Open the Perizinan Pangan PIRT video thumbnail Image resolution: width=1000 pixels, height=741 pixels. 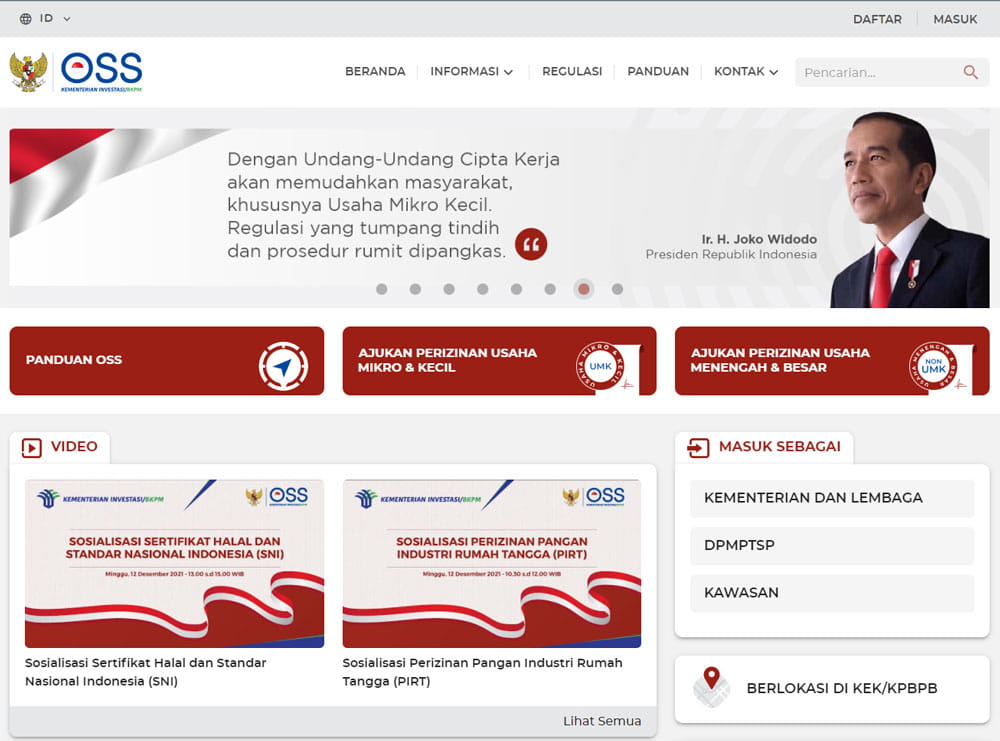click(x=492, y=564)
